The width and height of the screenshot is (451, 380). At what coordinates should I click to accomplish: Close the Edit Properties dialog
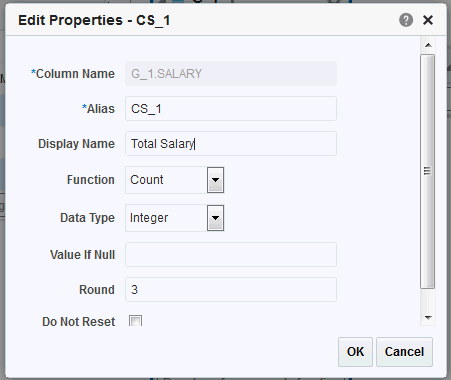[428, 20]
